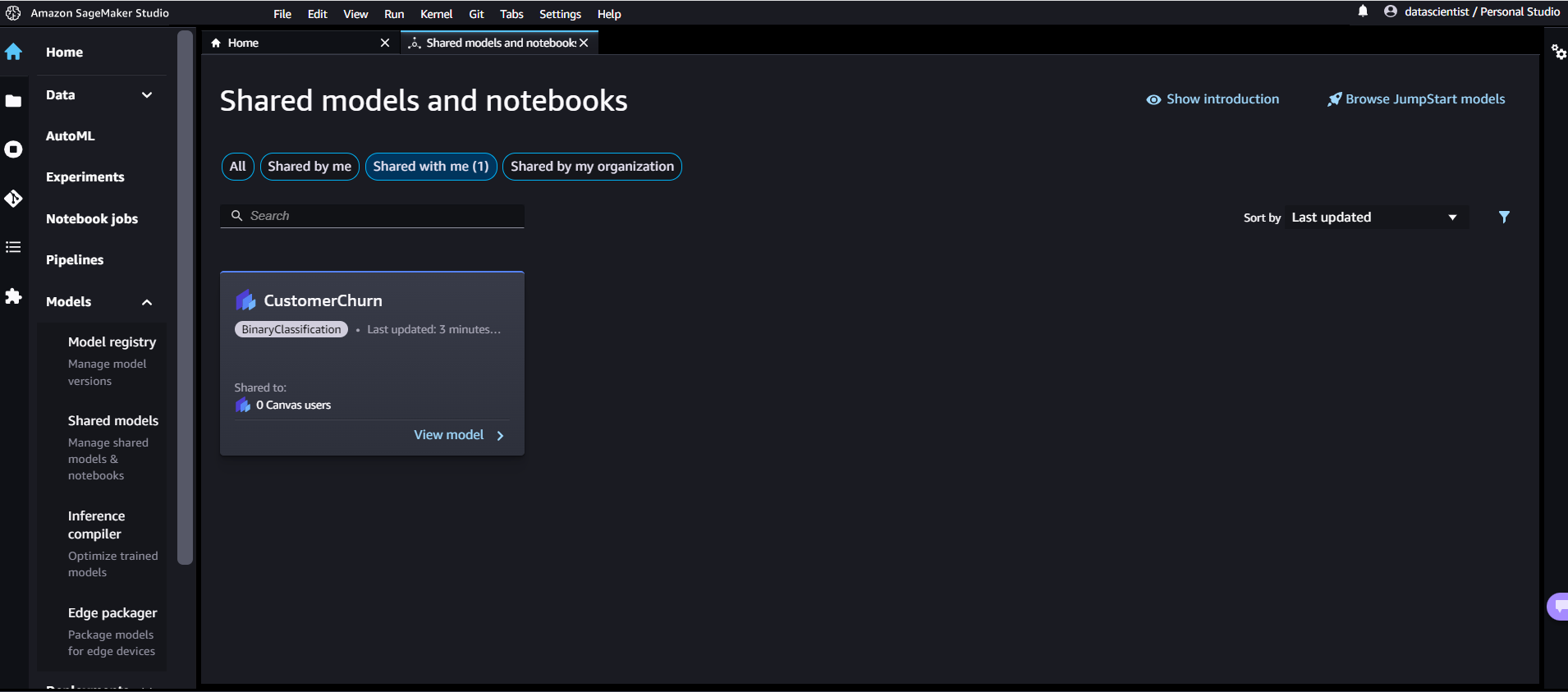
Task: Click the Search input field
Action: pyautogui.click(x=372, y=216)
